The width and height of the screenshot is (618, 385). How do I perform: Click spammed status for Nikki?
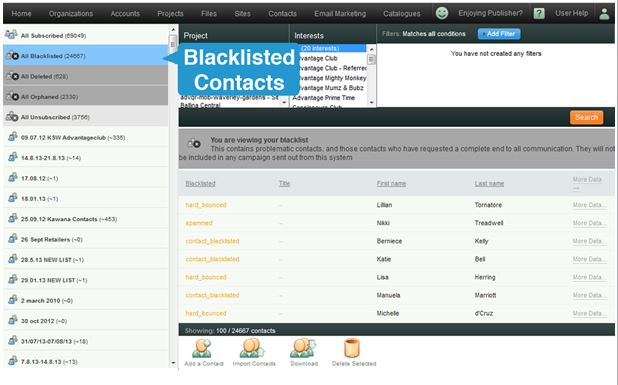199,223
